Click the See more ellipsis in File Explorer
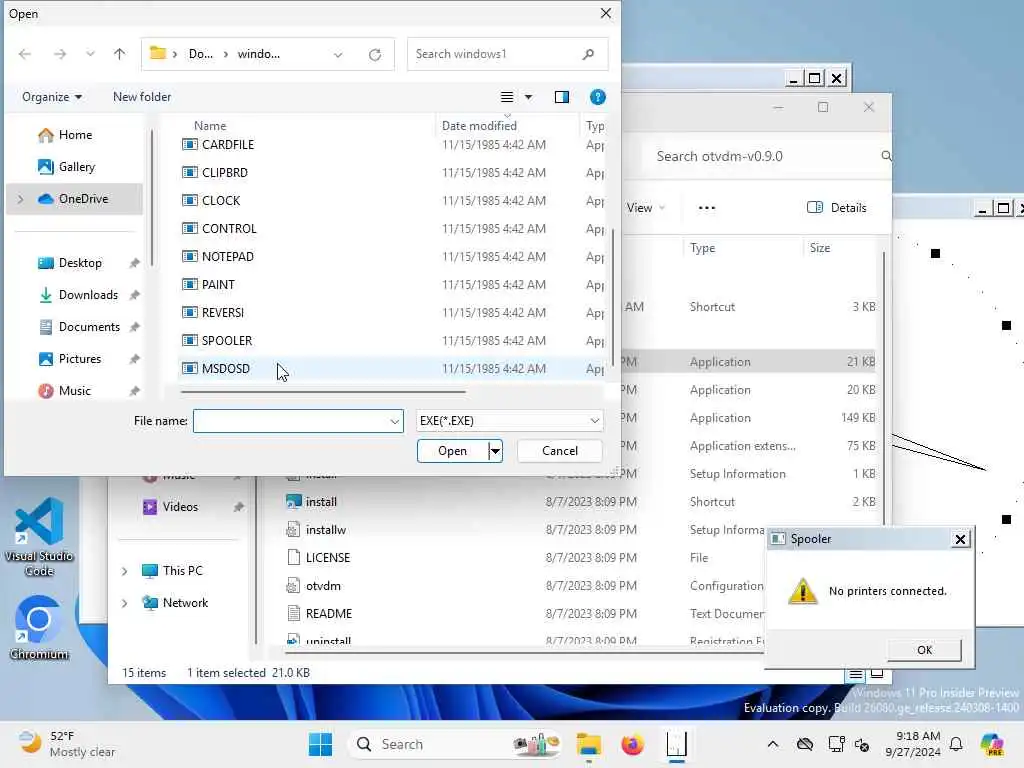Image resolution: width=1024 pixels, height=768 pixels. [707, 208]
